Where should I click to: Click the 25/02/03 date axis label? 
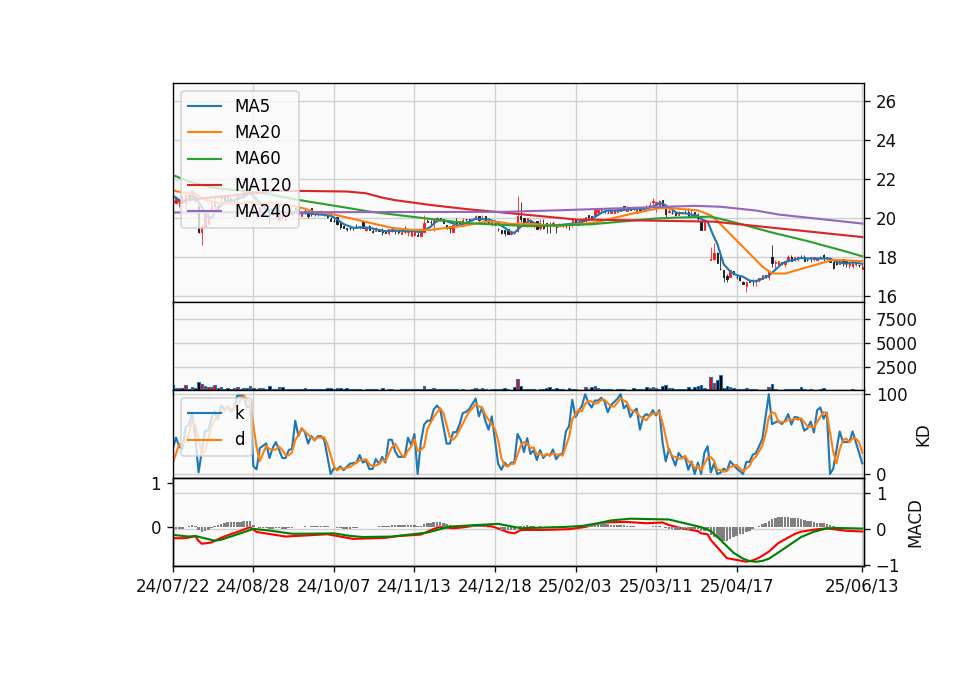(575, 586)
